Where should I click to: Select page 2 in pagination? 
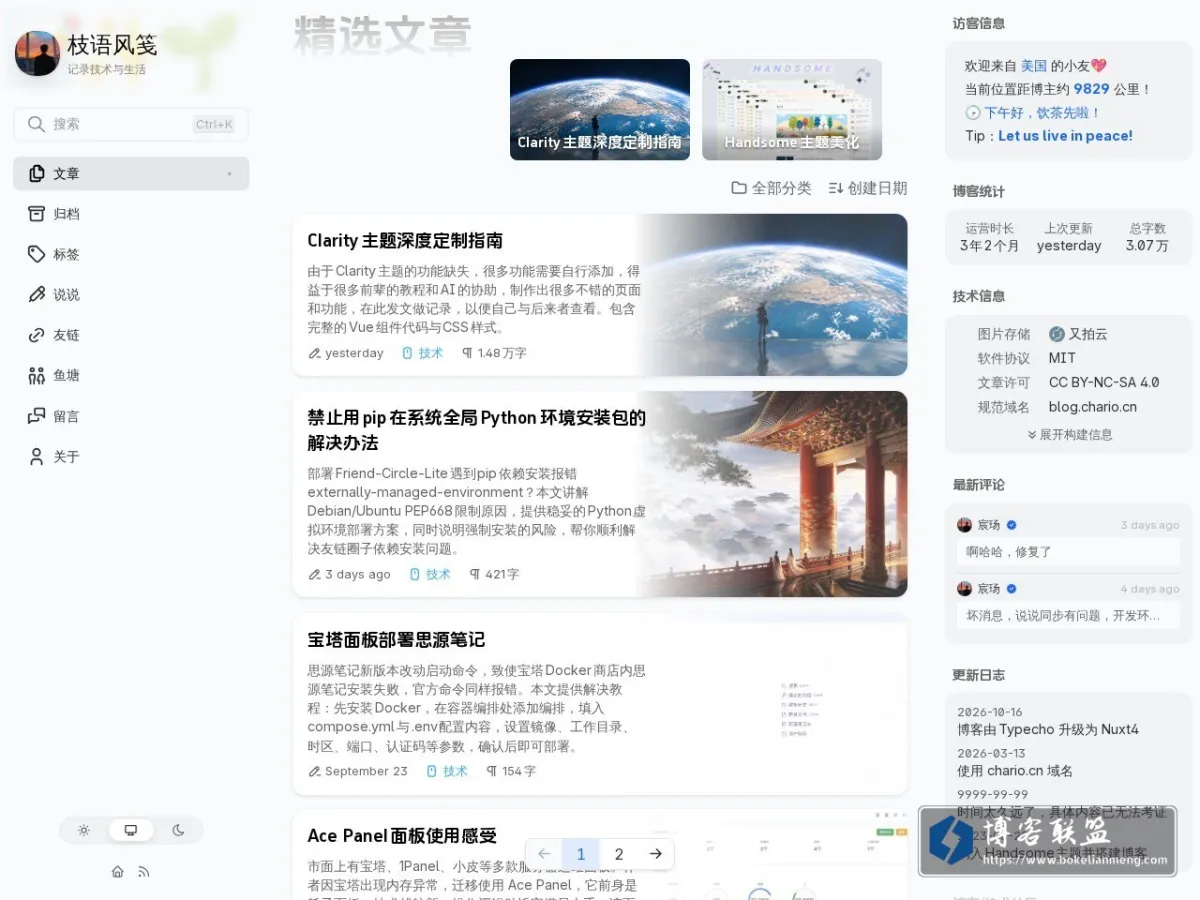[x=619, y=854]
